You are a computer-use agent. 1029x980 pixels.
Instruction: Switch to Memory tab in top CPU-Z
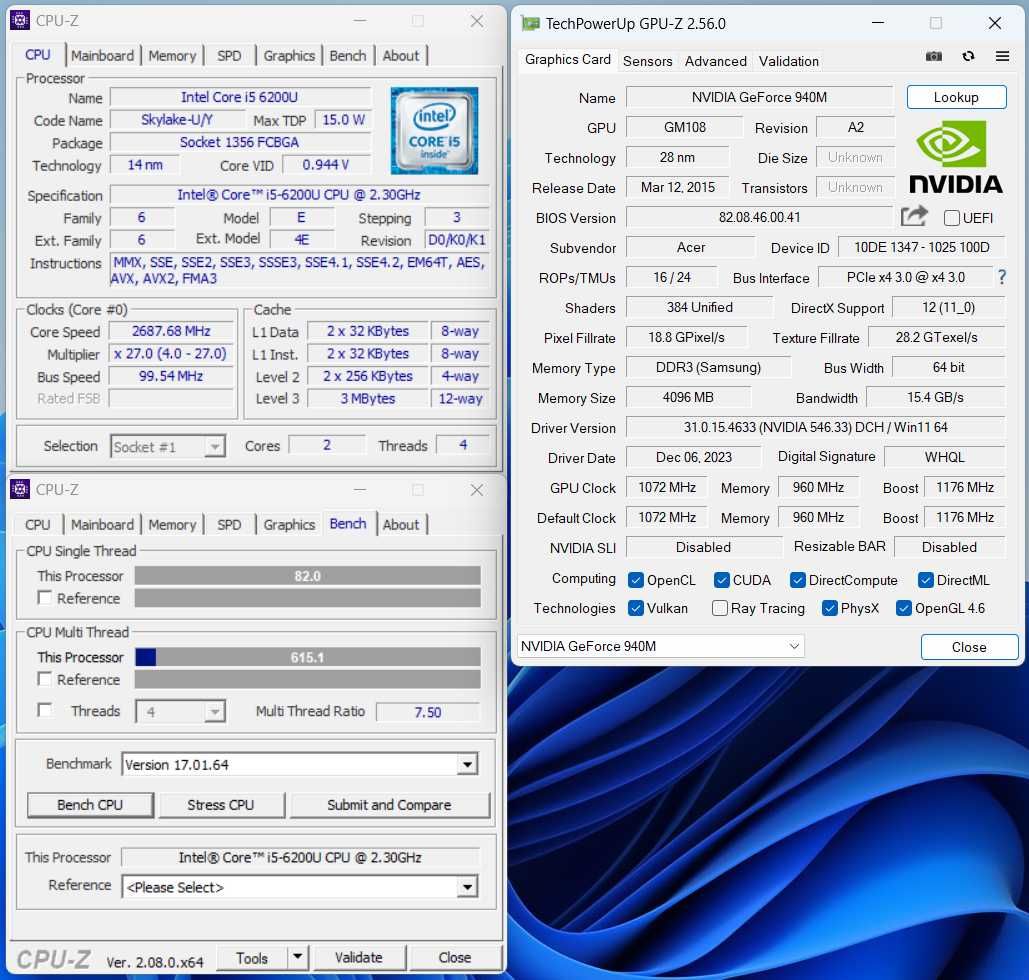(172, 56)
